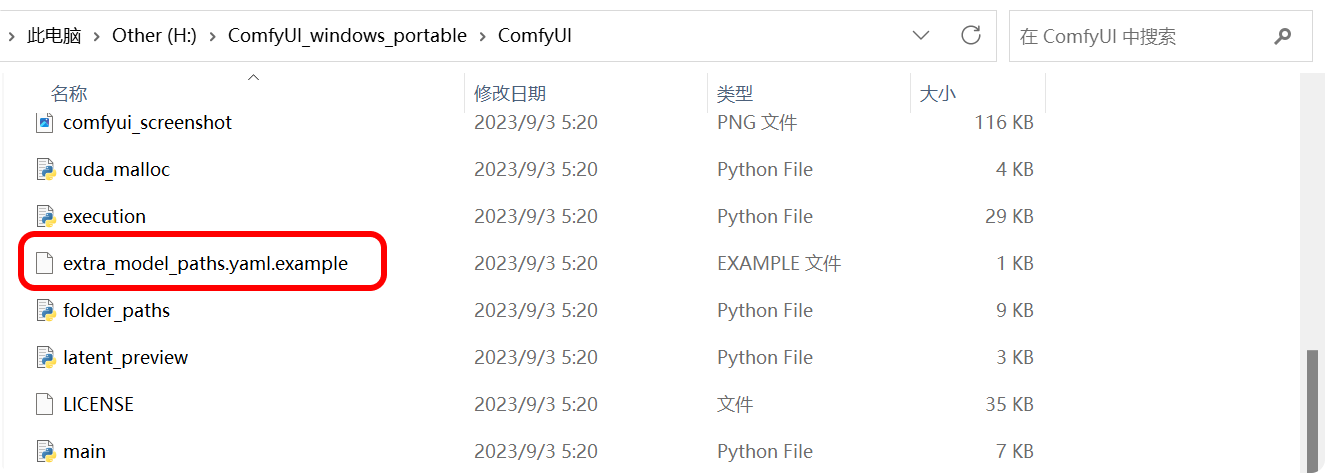Click the refresh button beside address bar
The image size is (1325, 473).
tap(970, 36)
